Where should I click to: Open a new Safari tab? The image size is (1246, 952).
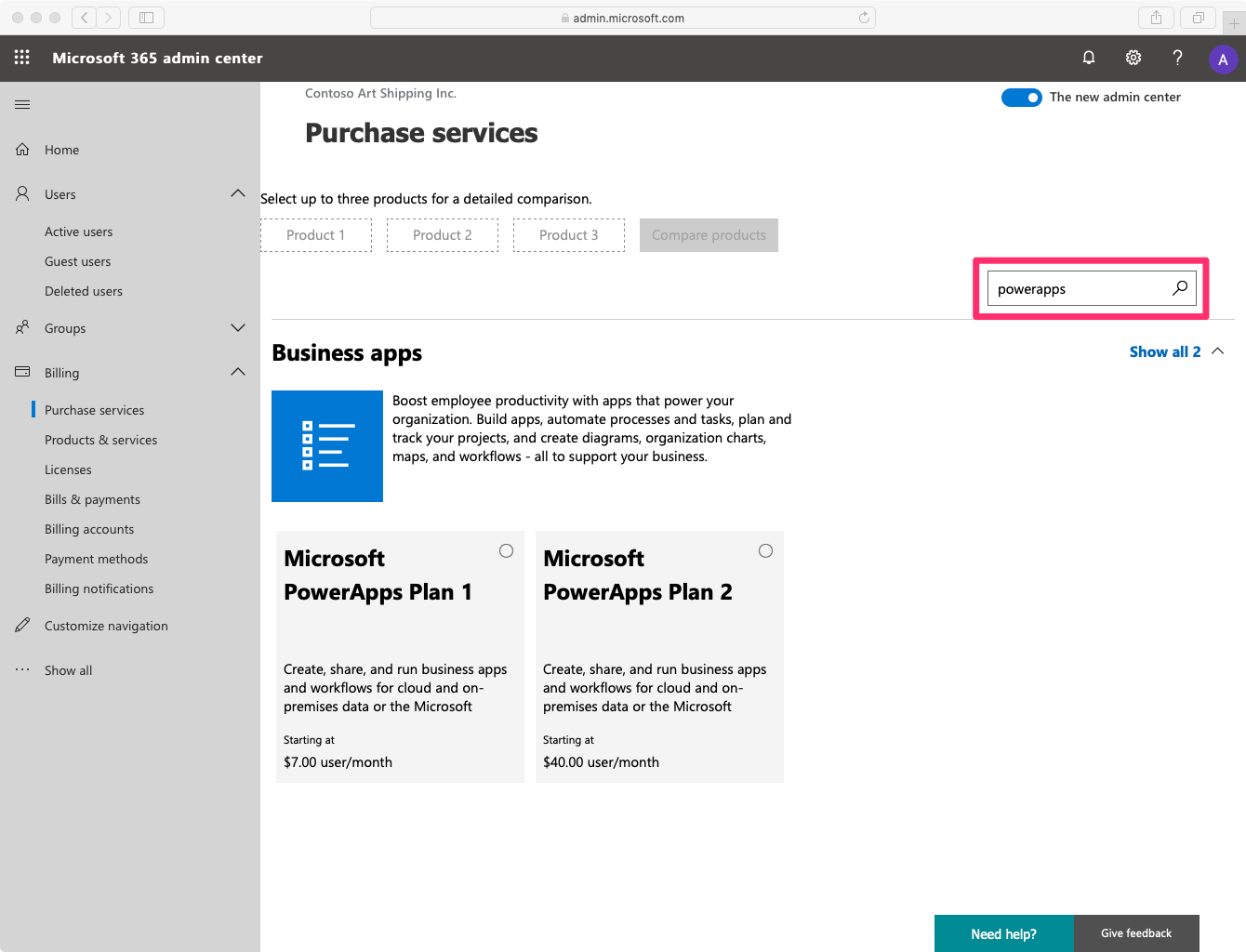1234,22
